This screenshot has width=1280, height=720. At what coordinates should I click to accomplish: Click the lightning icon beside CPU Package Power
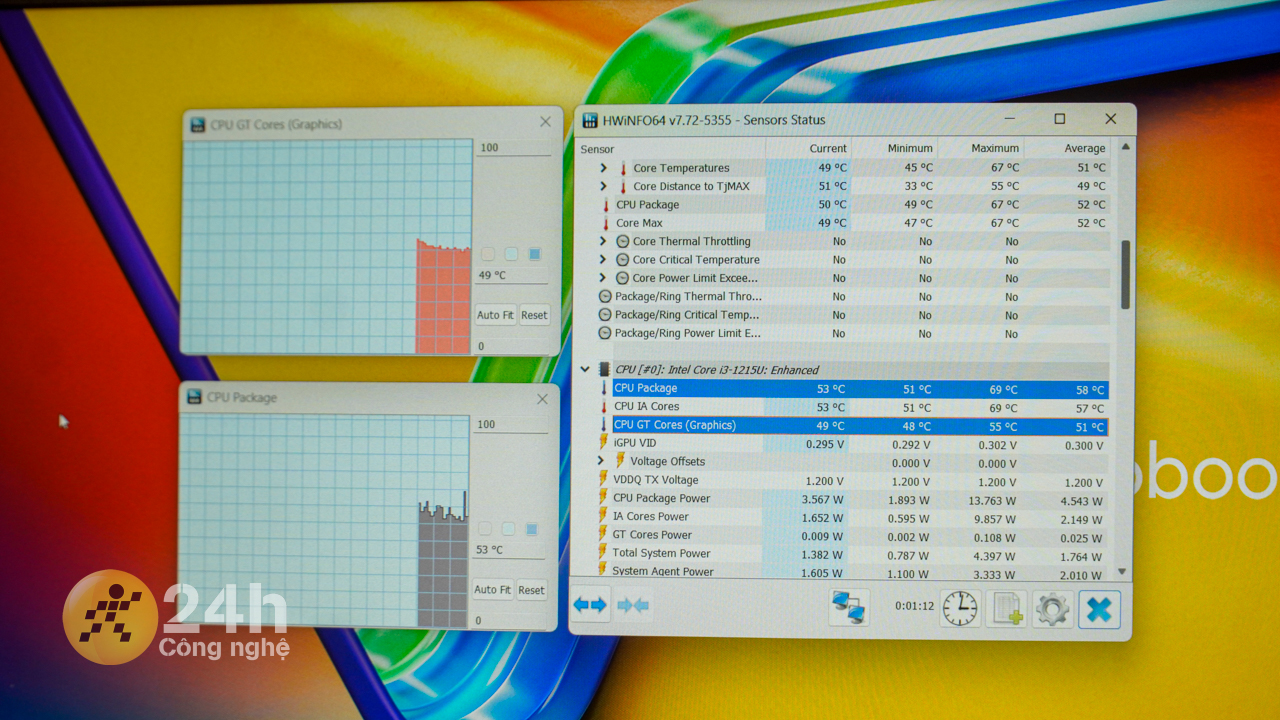click(x=603, y=498)
